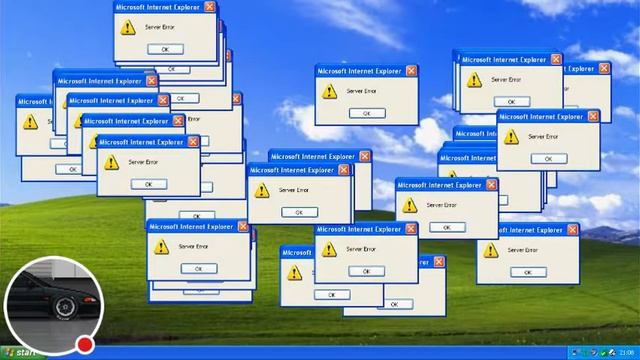640x360 pixels.
Task: Click the truncated 'Microsoft Inte' title bar
Action: tap(475, 133)
